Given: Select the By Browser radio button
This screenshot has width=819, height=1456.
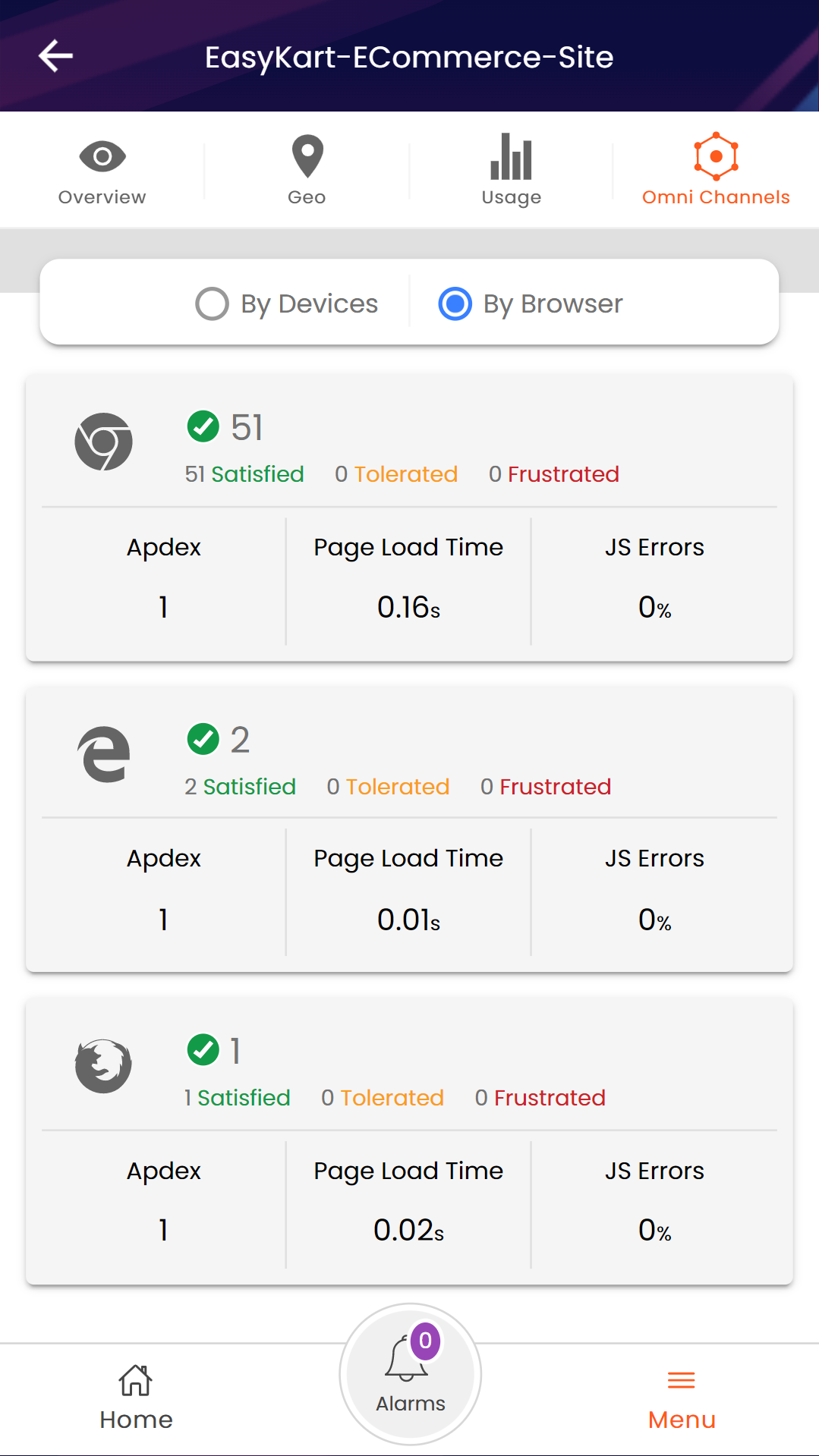Looking at the screenshot, I should point(455,304).
